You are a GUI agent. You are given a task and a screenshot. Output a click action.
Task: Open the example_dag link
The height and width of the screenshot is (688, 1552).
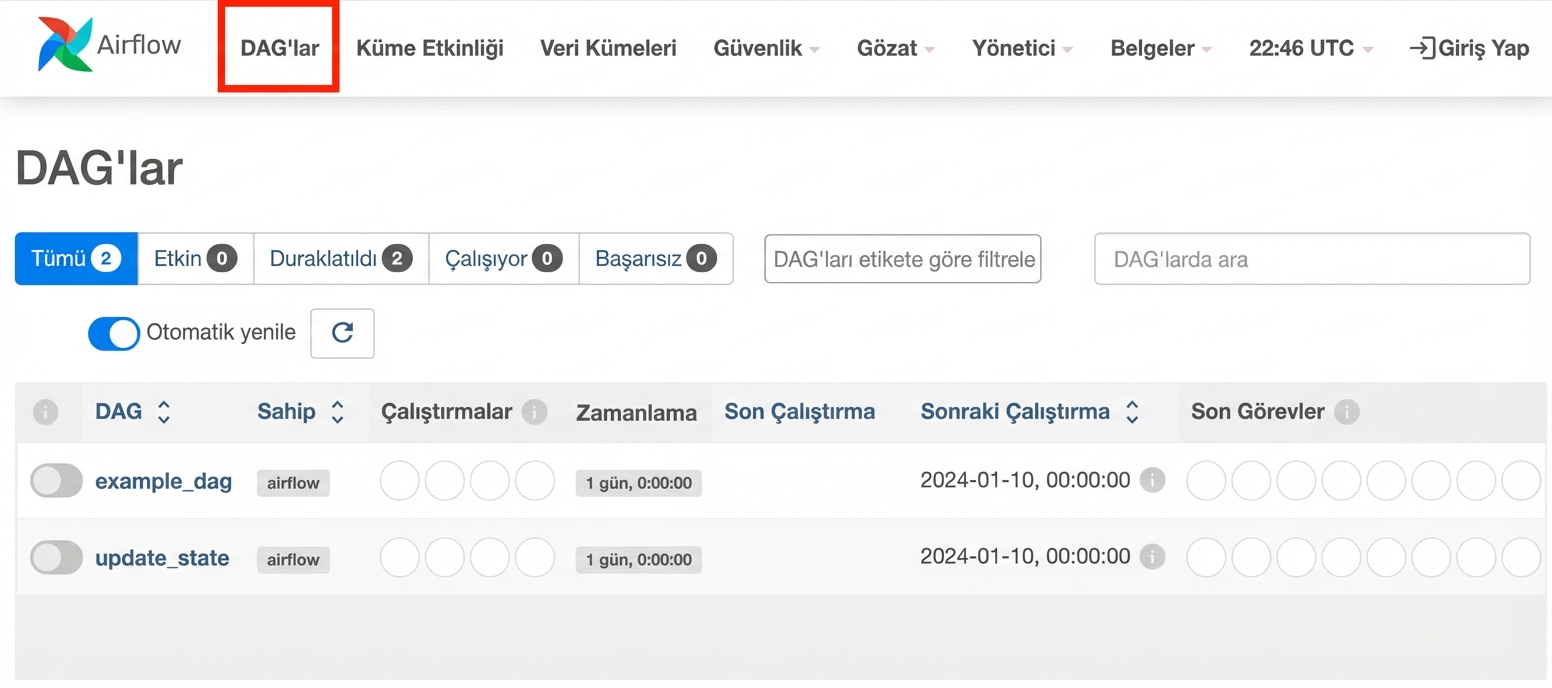coord(163,480)
